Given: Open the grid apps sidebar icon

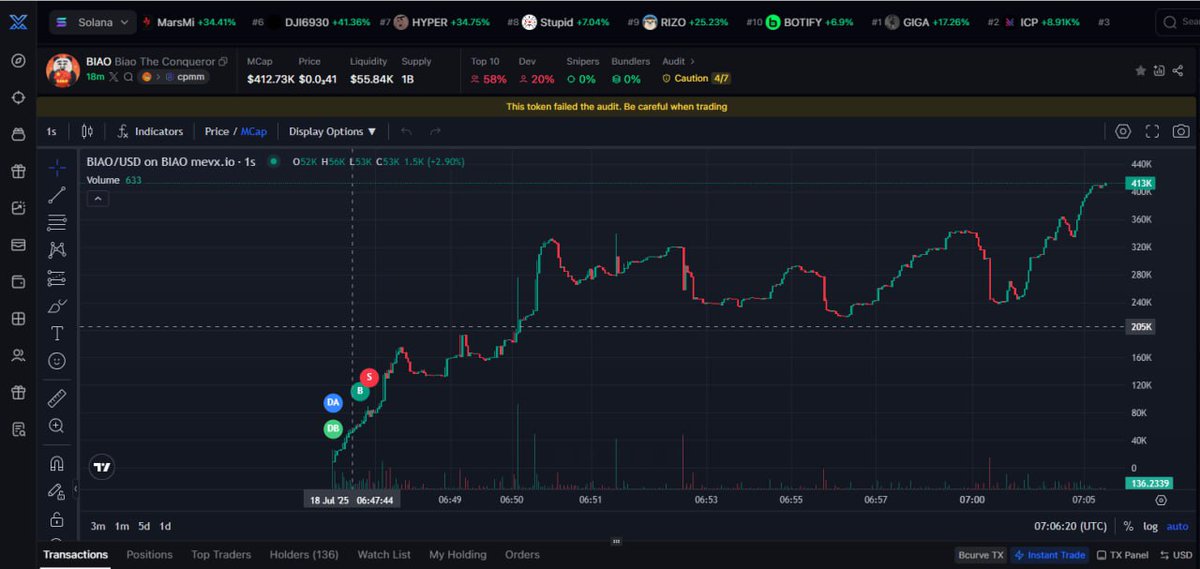Looking at the screenshot, I should [x=18, y=319].
